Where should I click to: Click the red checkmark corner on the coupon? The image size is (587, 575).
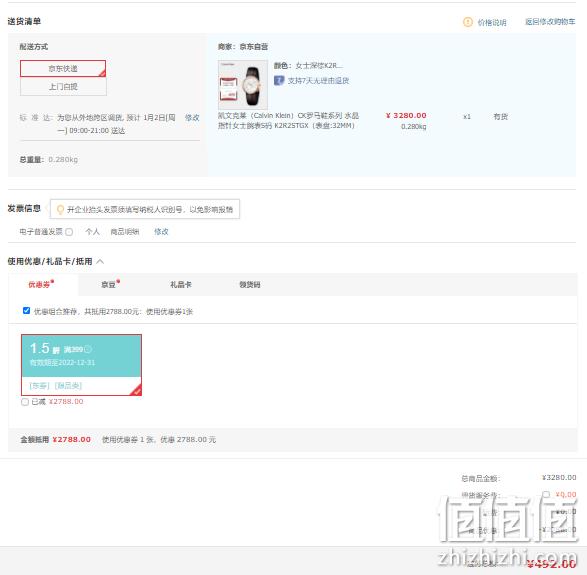137,390
